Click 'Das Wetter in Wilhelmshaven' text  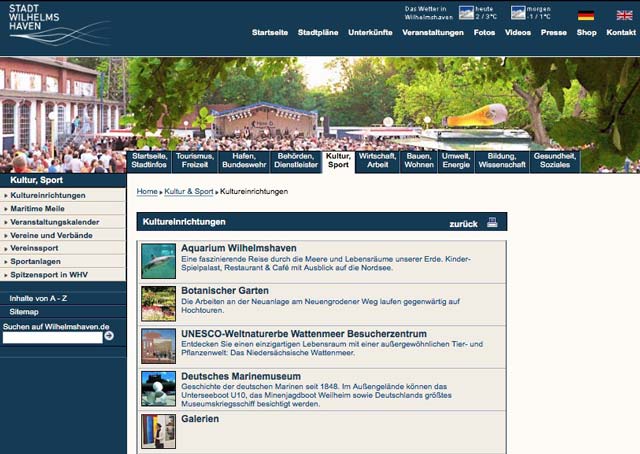pyautogui.click(x=429, y=13)
